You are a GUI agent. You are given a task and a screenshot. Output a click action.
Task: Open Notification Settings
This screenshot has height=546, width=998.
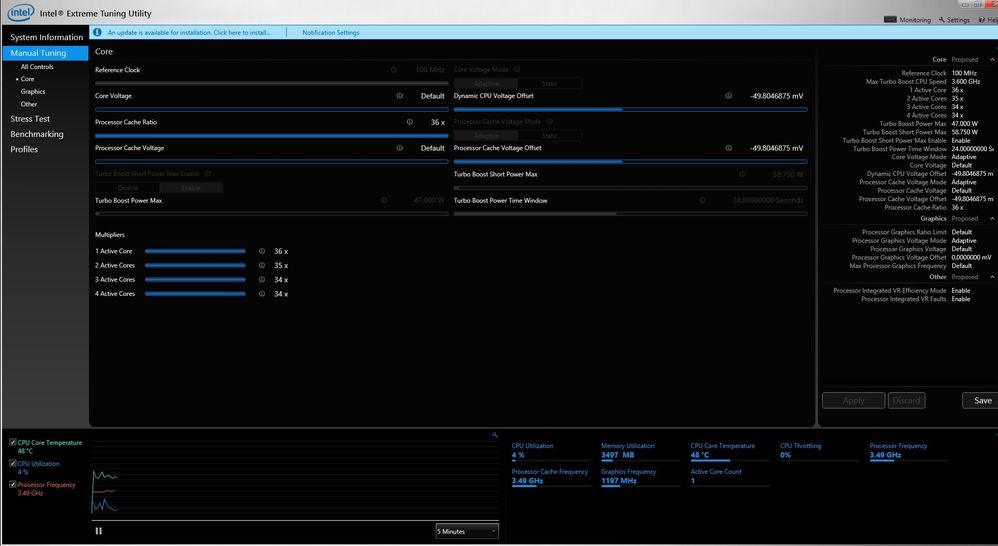click(x=330, y=32)
